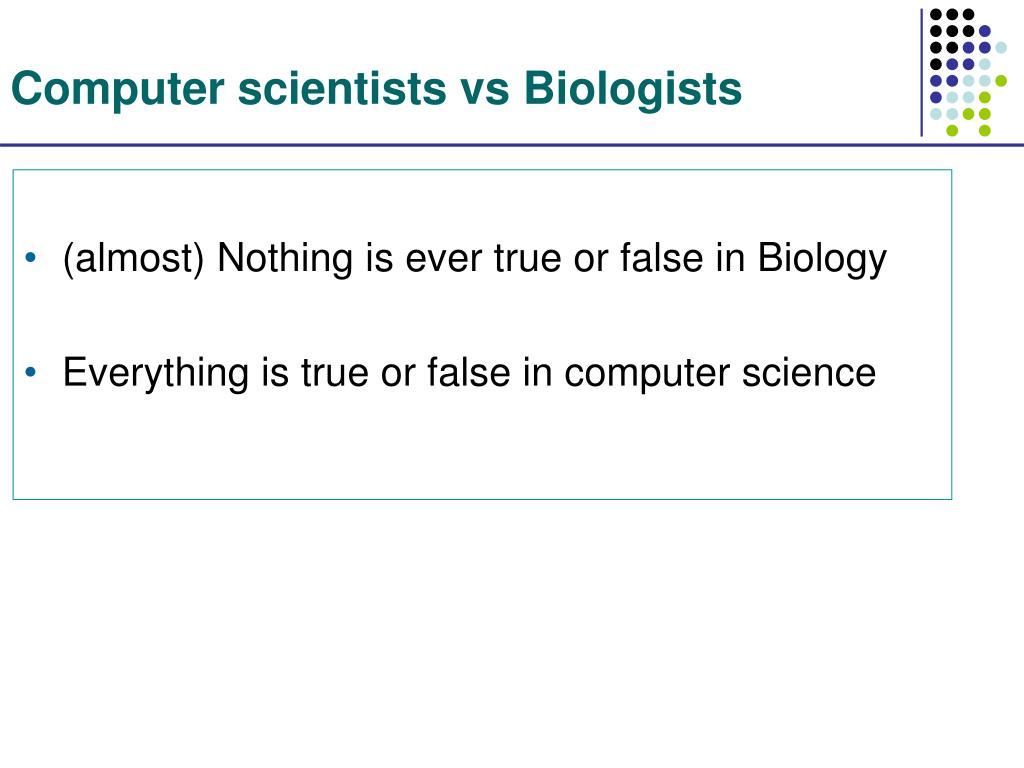Click the vertical purple line beside the dot grid
The image size is (1024, 768).
921,72
